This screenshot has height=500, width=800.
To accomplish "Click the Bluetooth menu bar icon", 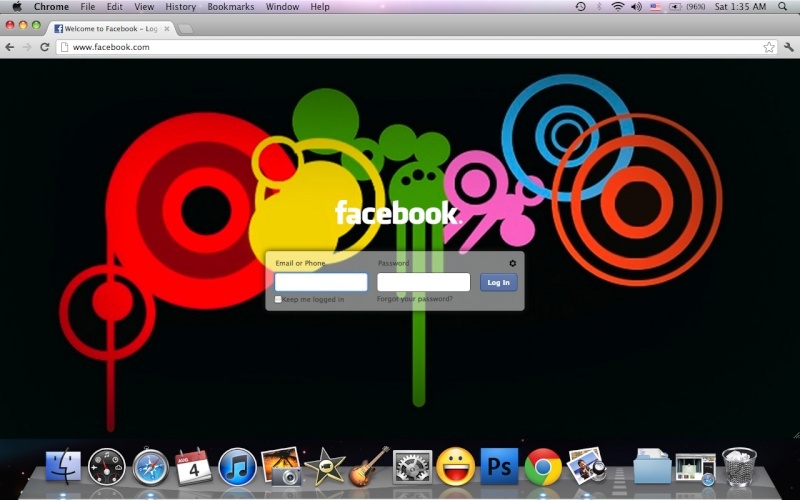I will [x=599, y=7].
